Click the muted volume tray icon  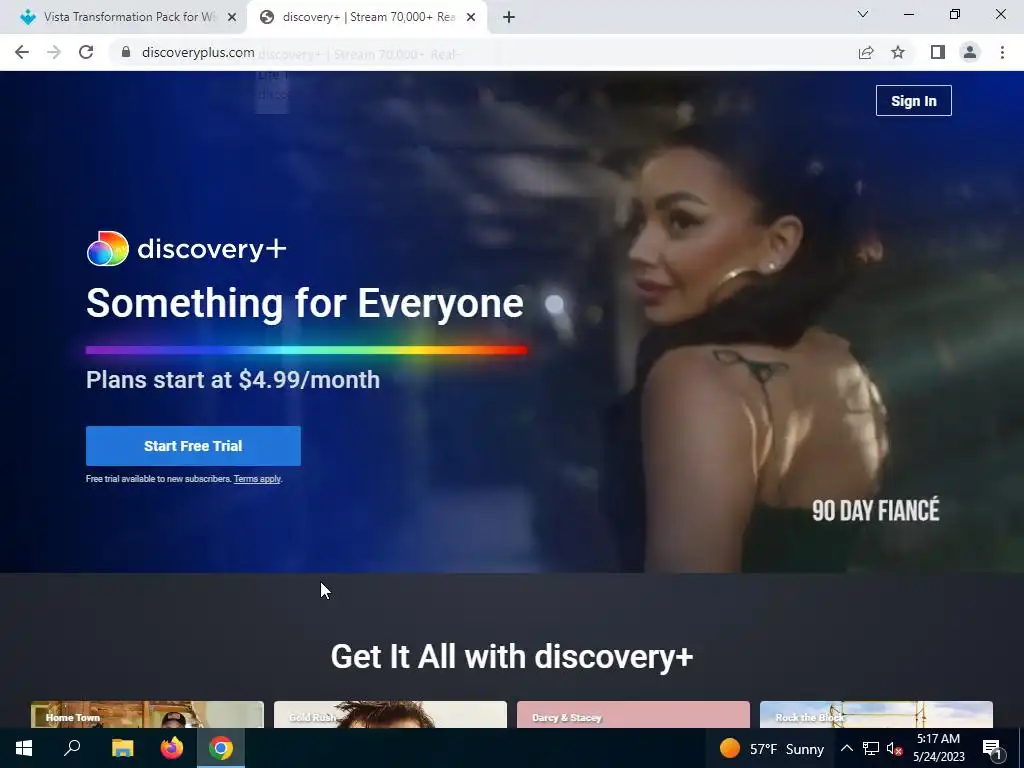point(894,749)
